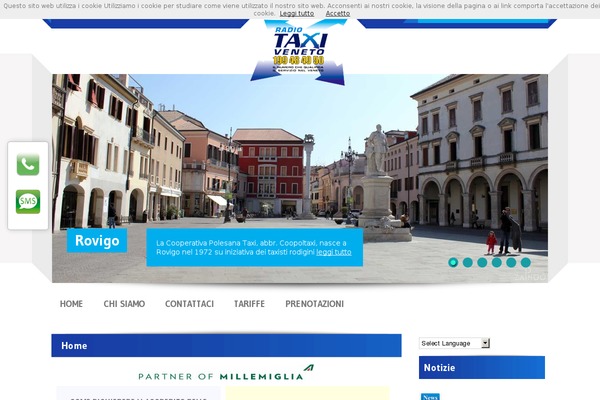Viewport: 600px width, 400px height.
Task: Click the green phone call icon
Action: click(28, 164)
